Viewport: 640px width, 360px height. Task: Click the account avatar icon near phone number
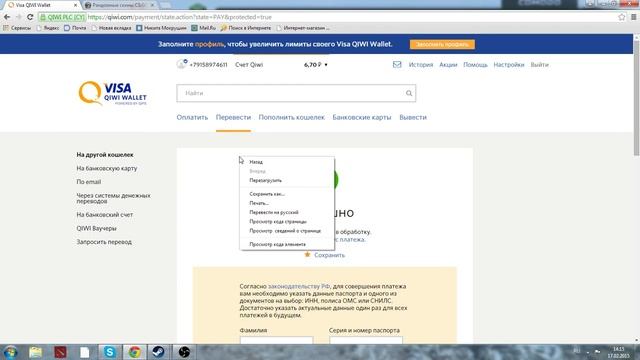pyautogui.click(x=182, y=64)
